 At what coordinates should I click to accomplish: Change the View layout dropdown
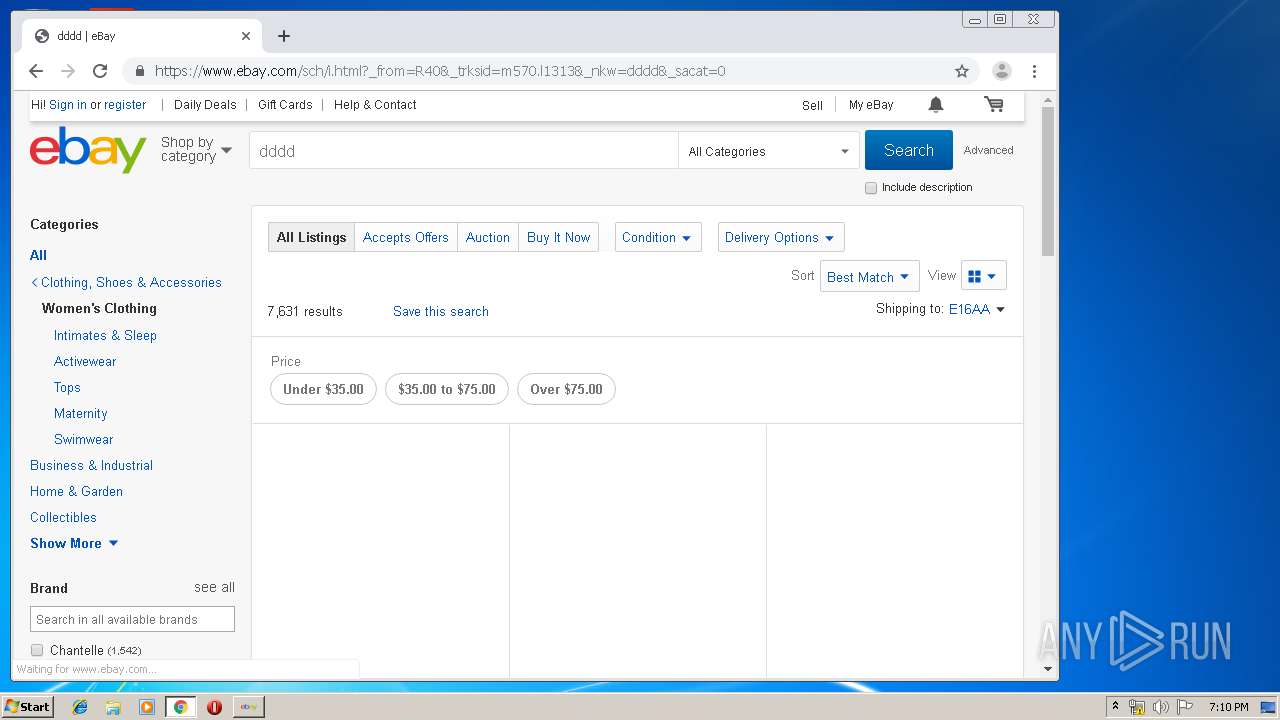pos(983,276)
